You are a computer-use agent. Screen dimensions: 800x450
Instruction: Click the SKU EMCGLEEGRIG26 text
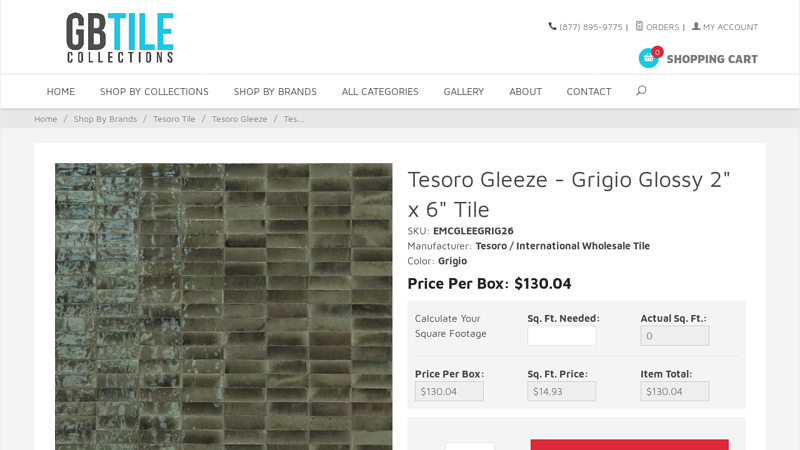tap(473, 231)
